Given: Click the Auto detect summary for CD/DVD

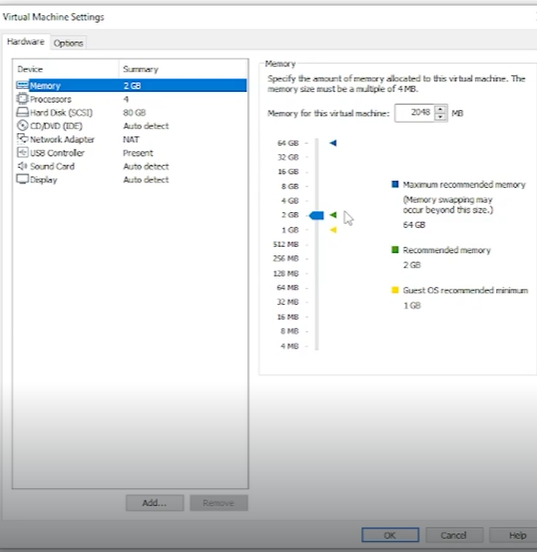Looking at the screenshot, I should coord(146,126).
